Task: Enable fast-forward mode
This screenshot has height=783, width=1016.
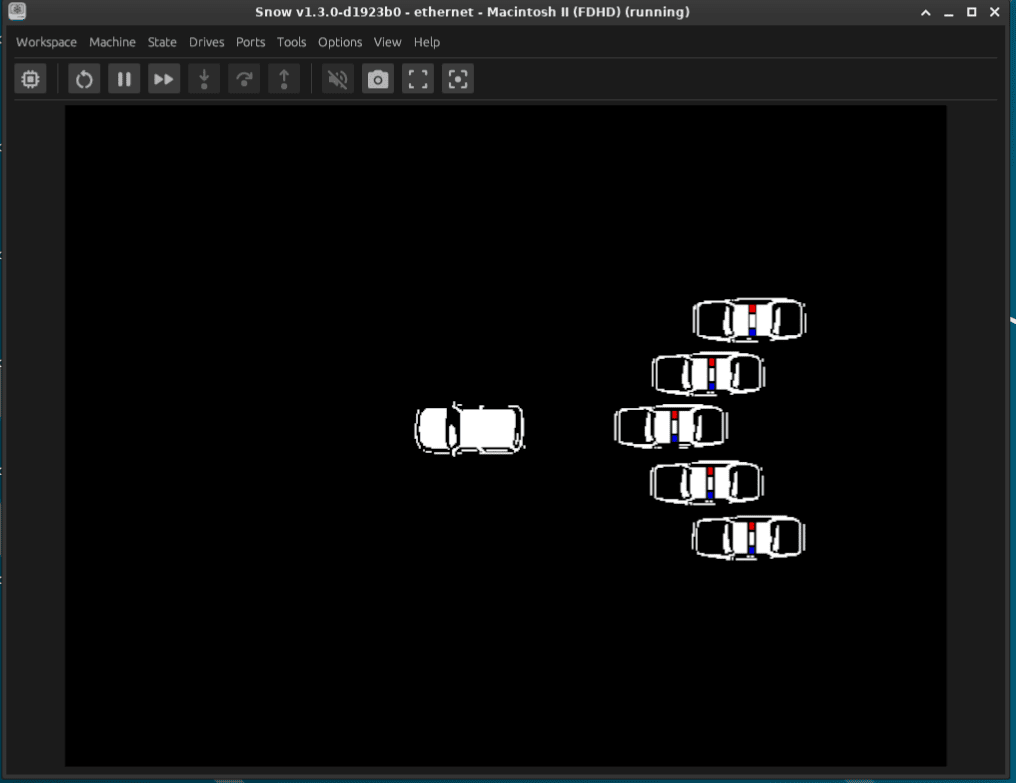Action: coord(164,79)
